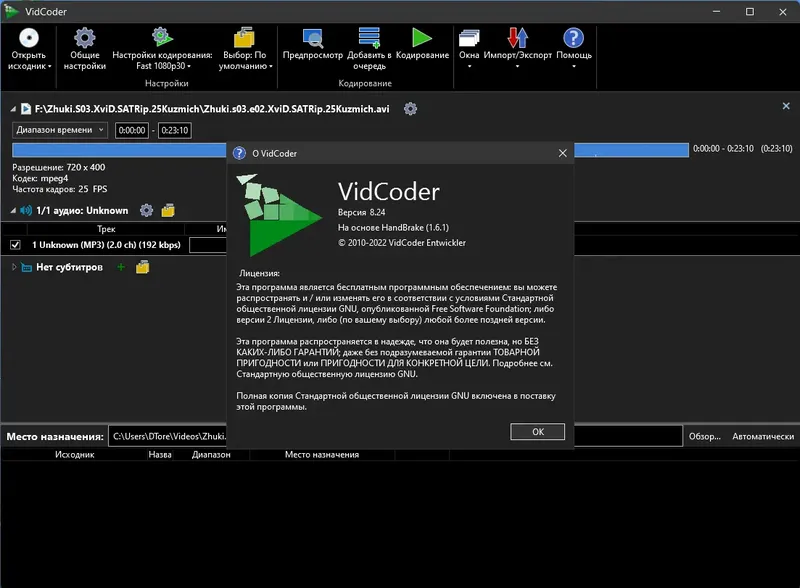The image size is (800, 588).
Task: Toggle audio track 1 Unknown checkbox
Action: point(15,245)
